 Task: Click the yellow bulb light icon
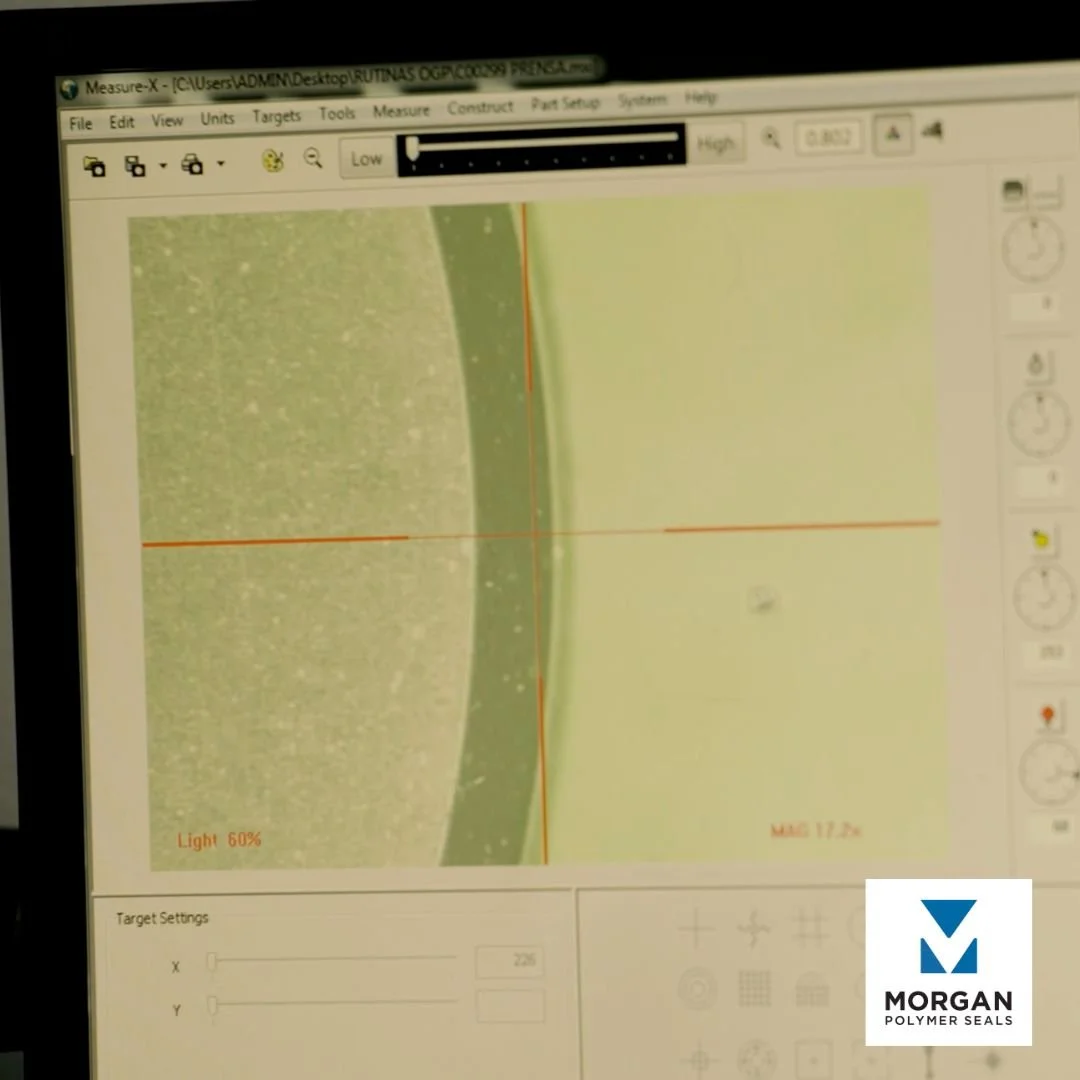pos(1040,539)
